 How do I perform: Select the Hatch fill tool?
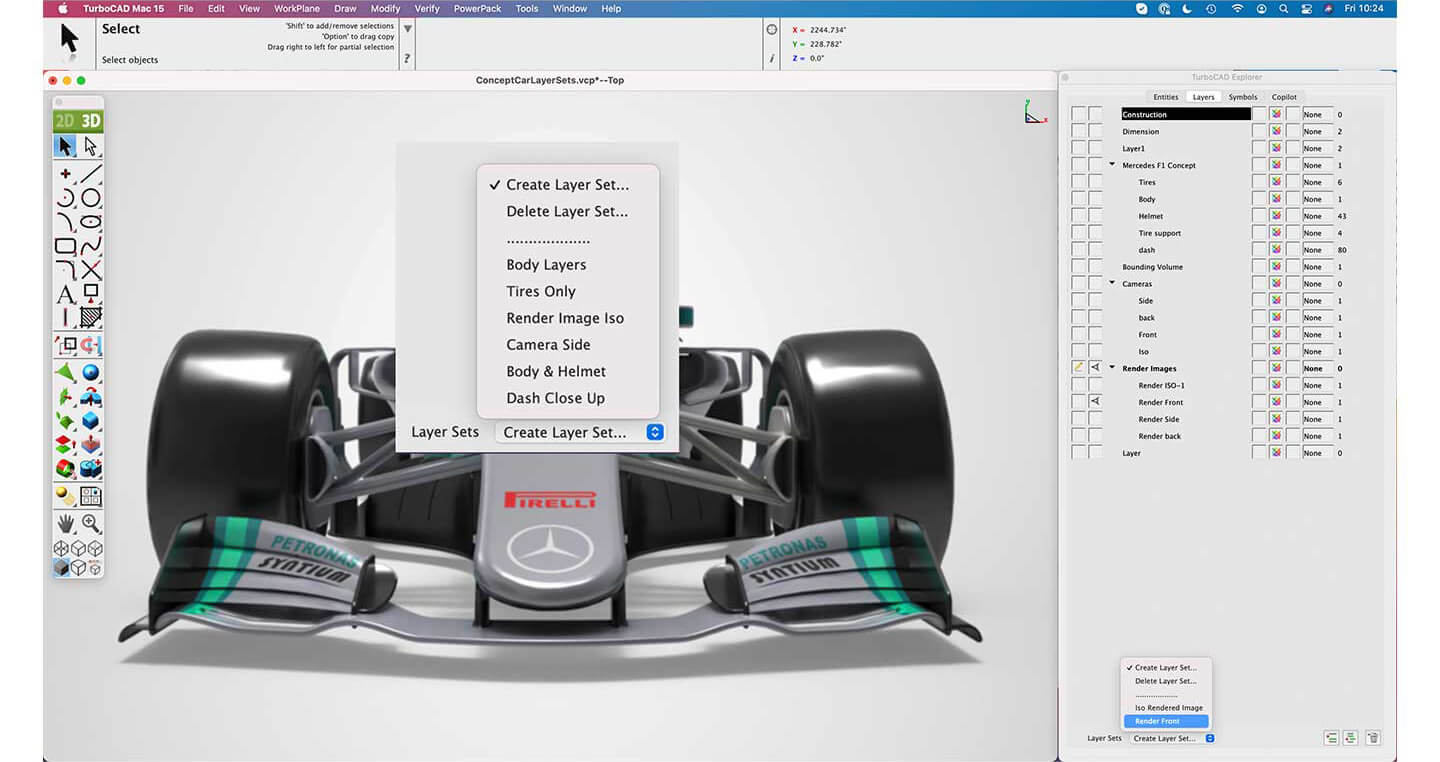91,318
